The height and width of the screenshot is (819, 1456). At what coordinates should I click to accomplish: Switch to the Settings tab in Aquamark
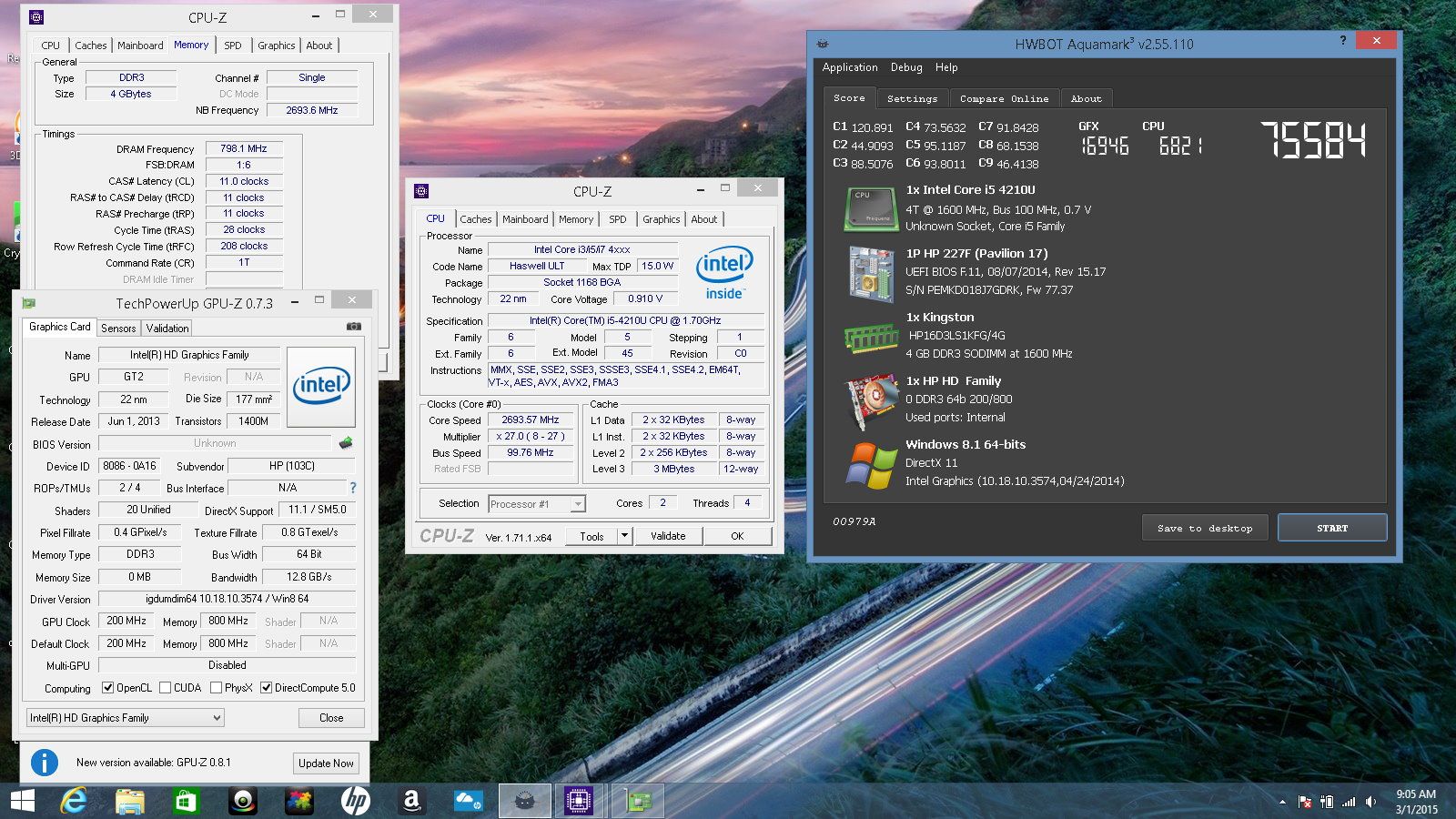coord(912,98)
